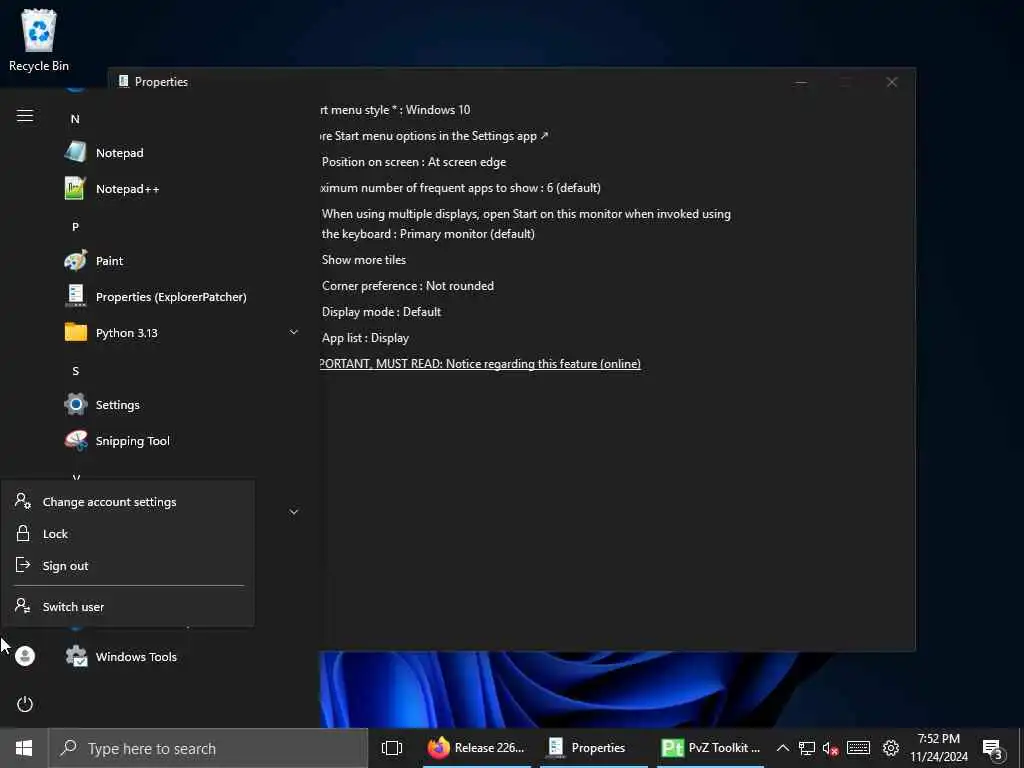Click the gear icon in system tray
The width and height of the screenshot is (1024, 768).
pyautogui.click(x=891, y=748)
